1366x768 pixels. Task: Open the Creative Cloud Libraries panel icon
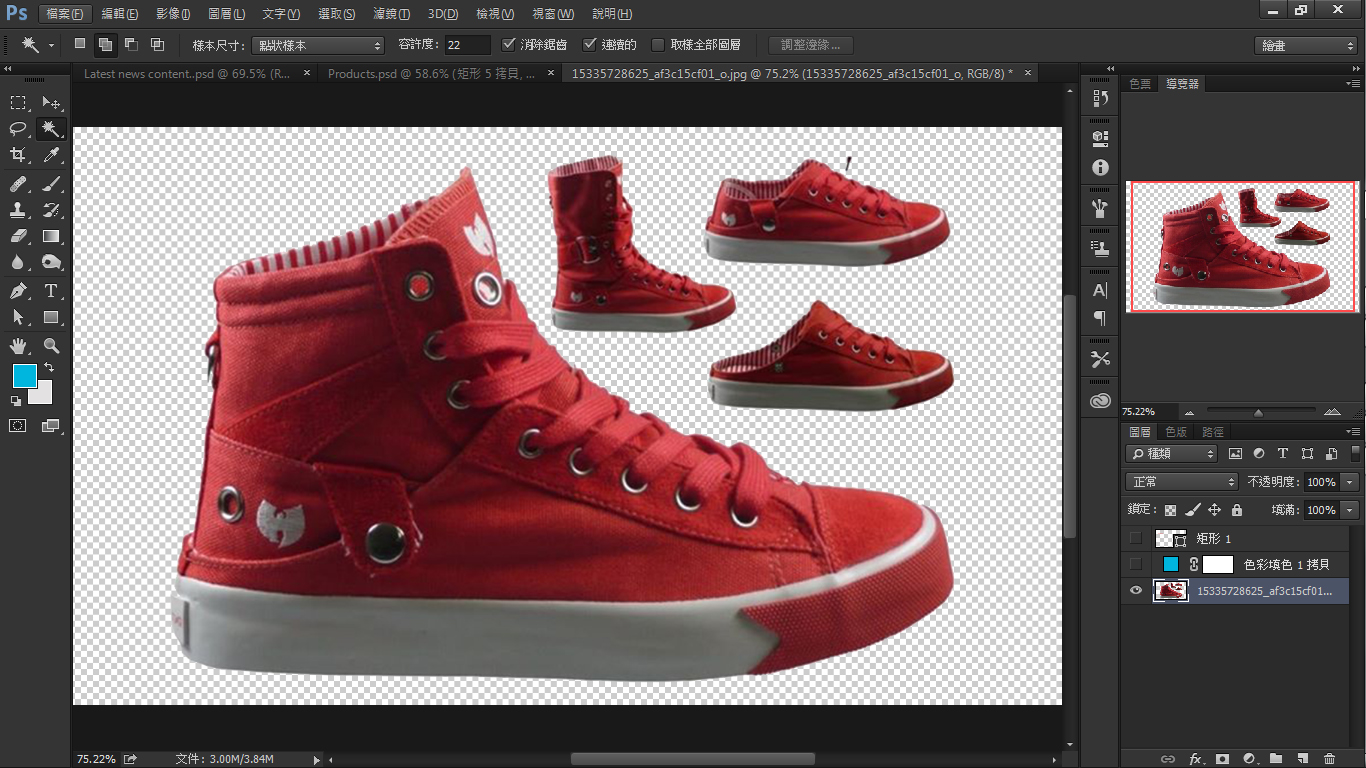(x=1100, y=400)
